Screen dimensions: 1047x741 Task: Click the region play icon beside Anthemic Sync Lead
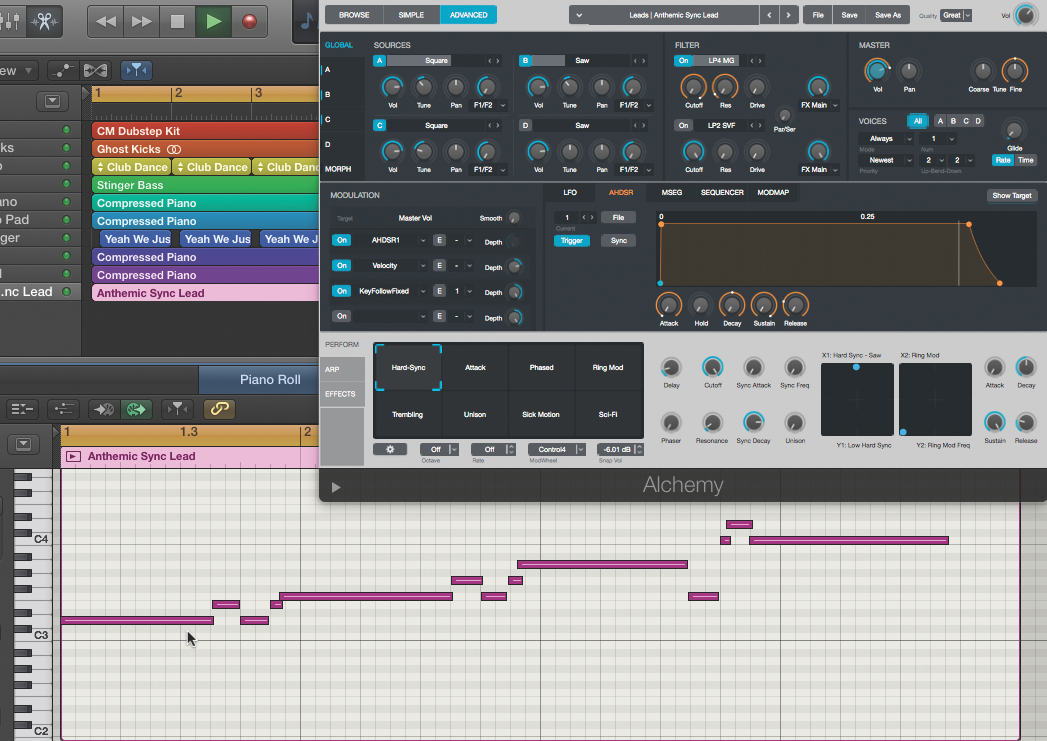(73, 457)
